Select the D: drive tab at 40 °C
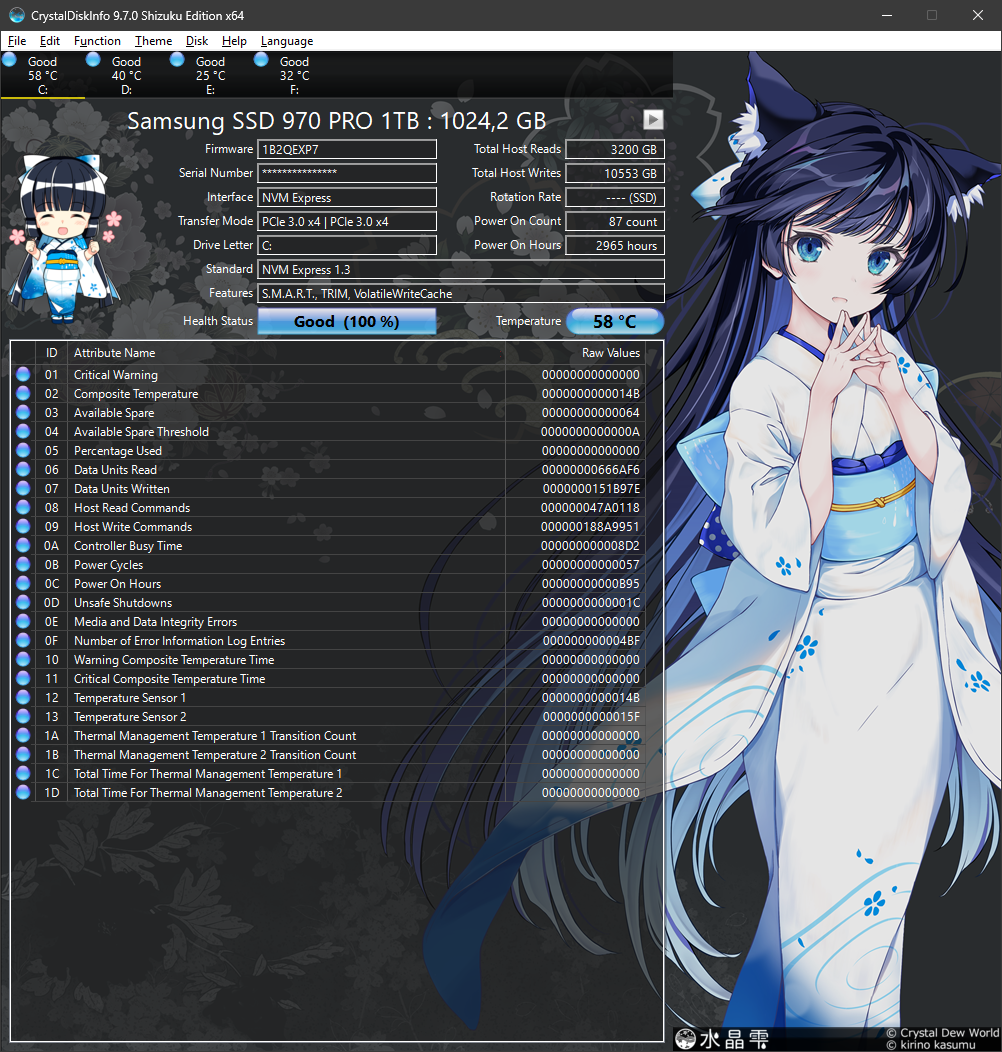This screenshot has width=1002, height=1052. pos(127,75)
